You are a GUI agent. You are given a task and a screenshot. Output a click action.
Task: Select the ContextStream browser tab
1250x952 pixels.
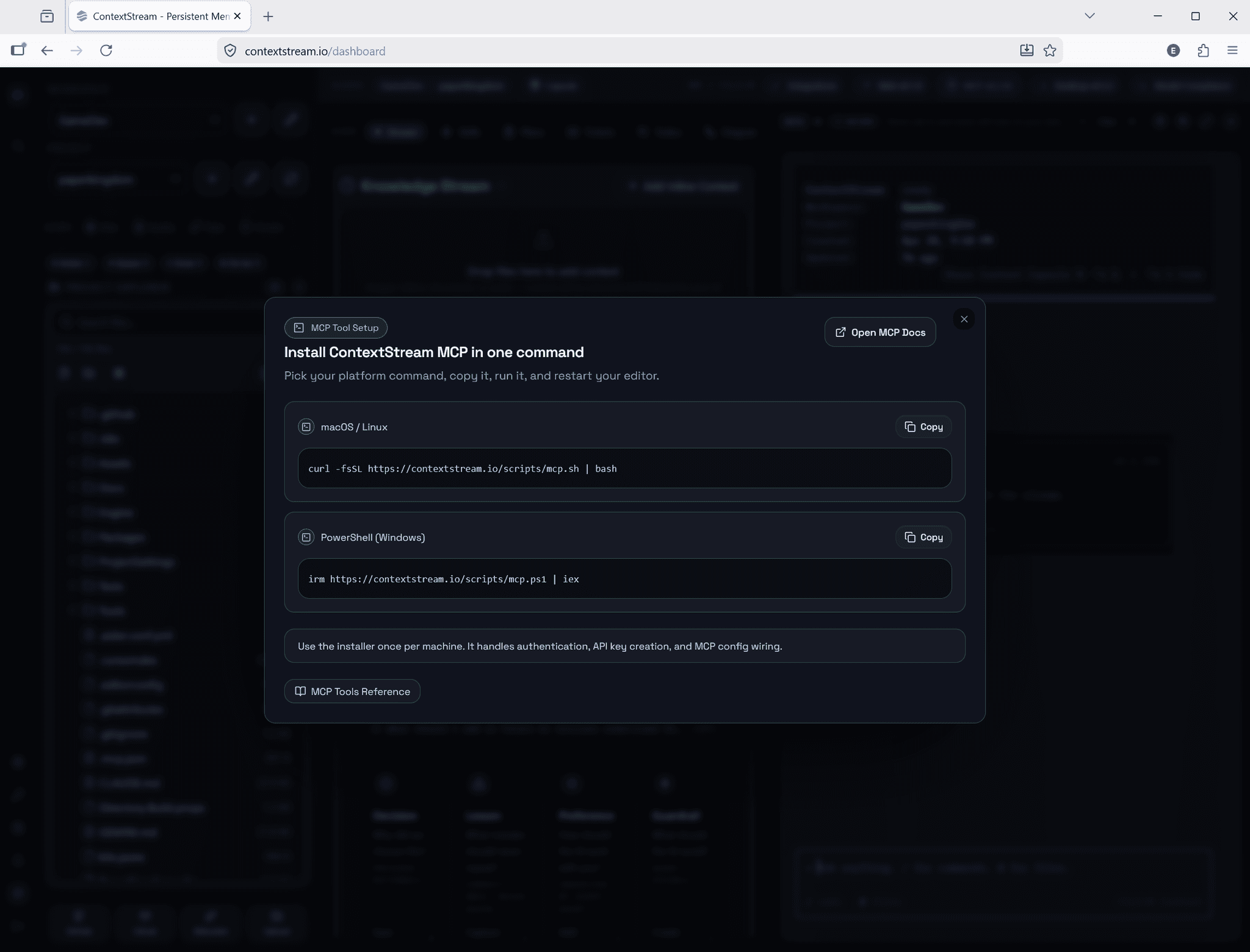(159, 16)
